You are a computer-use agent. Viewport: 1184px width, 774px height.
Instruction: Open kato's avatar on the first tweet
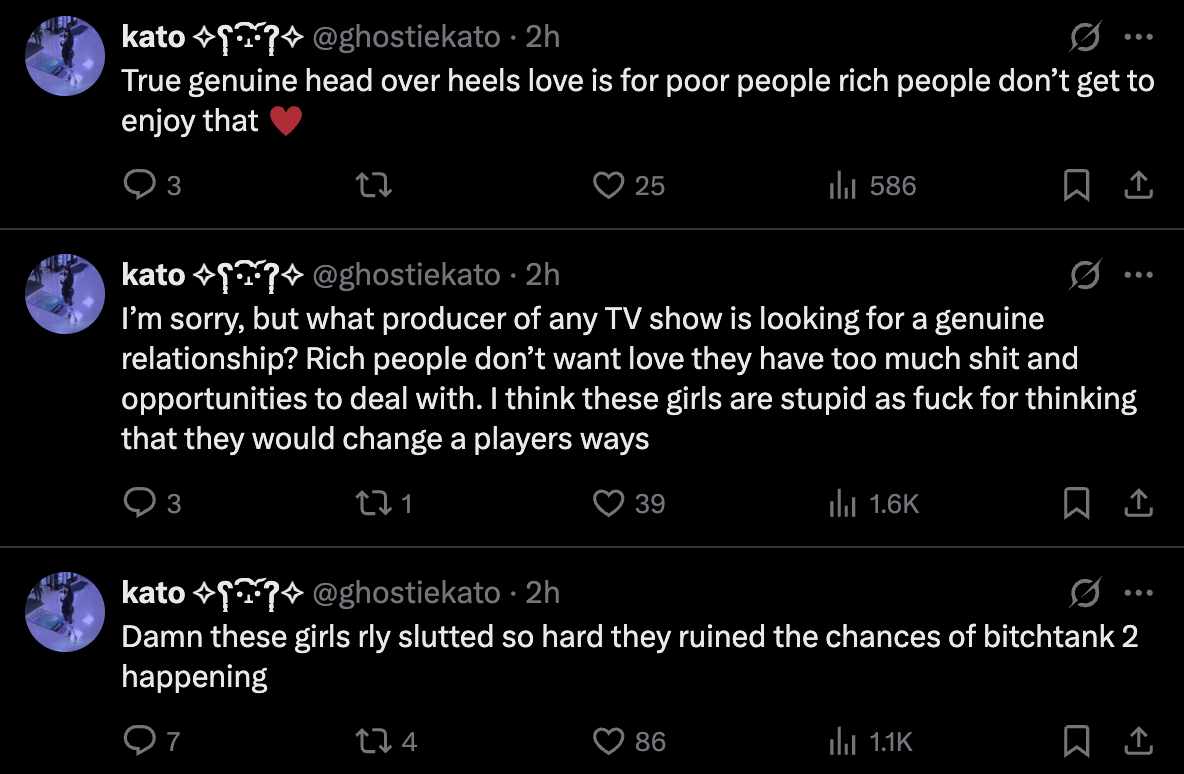(65, 56)
